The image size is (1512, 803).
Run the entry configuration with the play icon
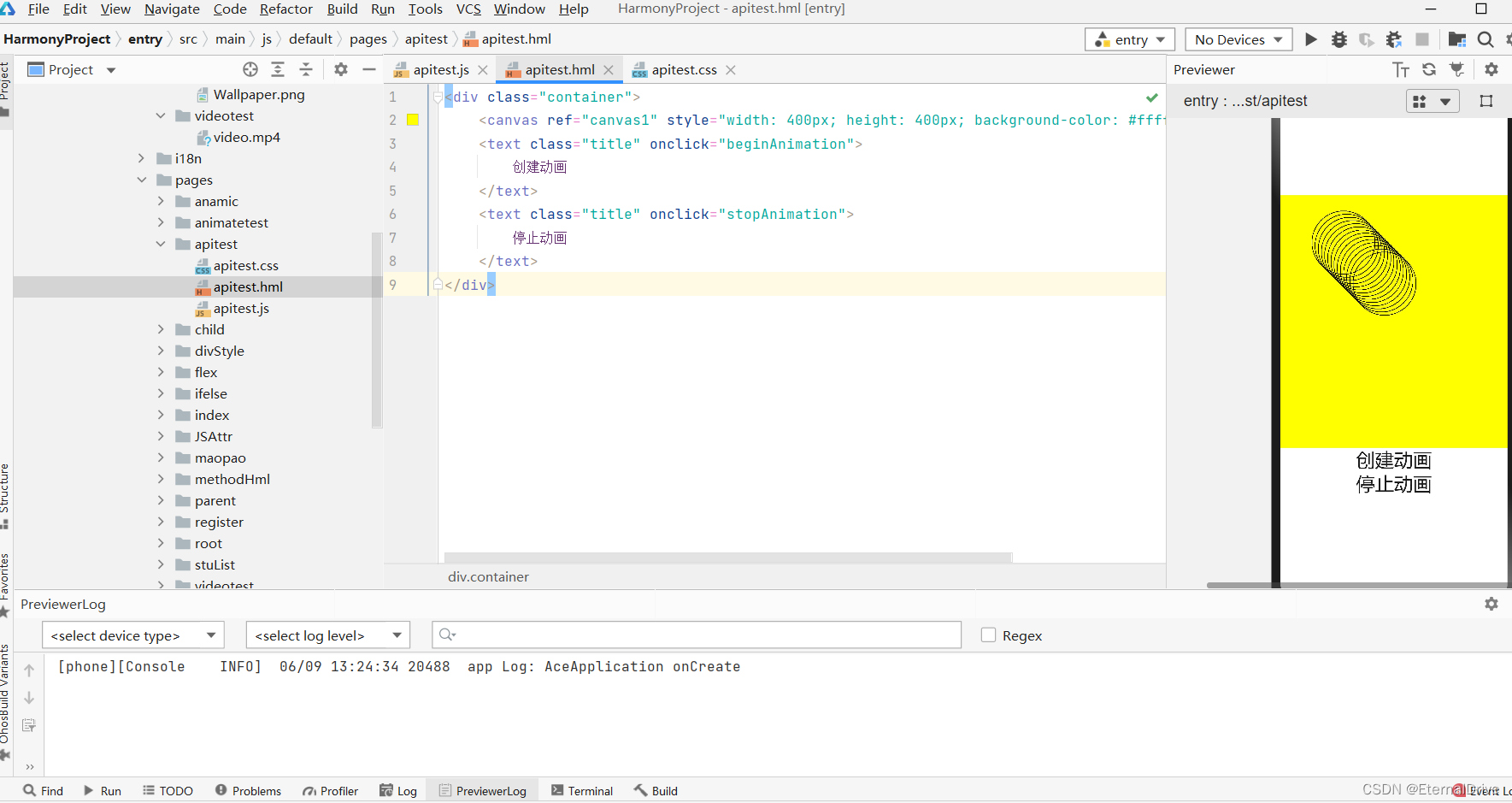click(x=1310, y=39)
